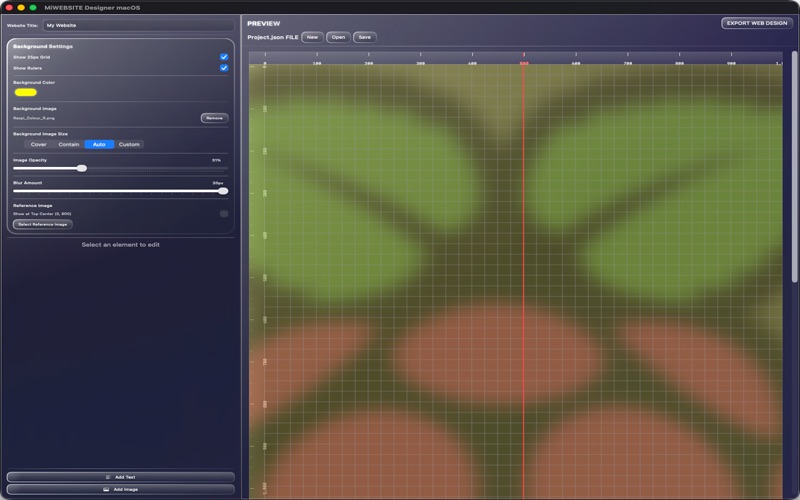Image resolution: width=800 pixels, height=500 pixels.
Task: Click Select Reference Image button
Action: click(43, 224)
